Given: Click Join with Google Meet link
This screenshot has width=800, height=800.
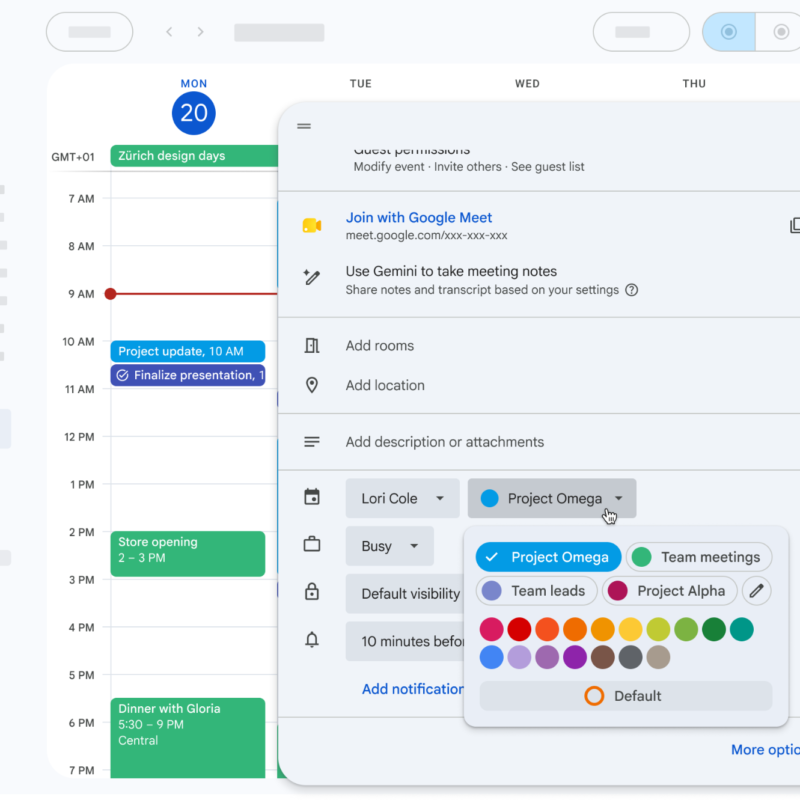Looking at the screenshot, I should tap(419, 218).
